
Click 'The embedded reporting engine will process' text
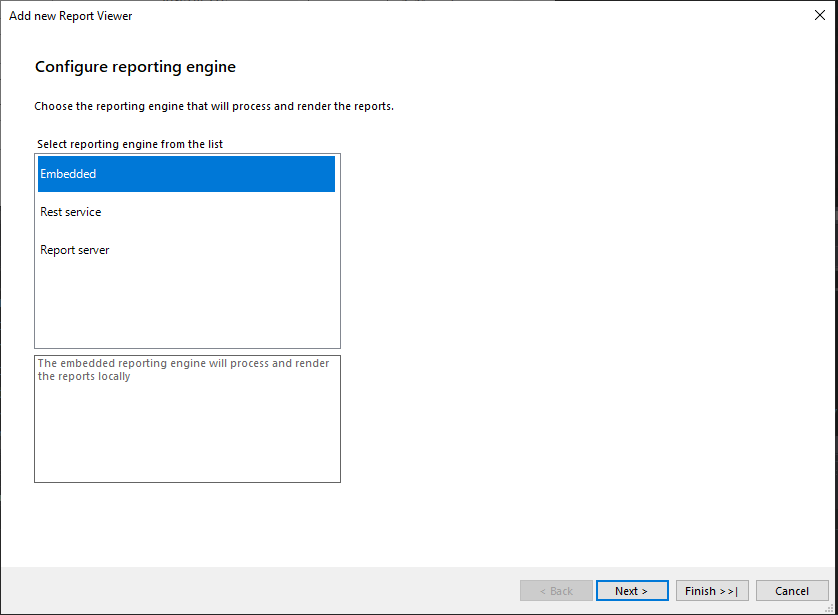tap(183, 364)
